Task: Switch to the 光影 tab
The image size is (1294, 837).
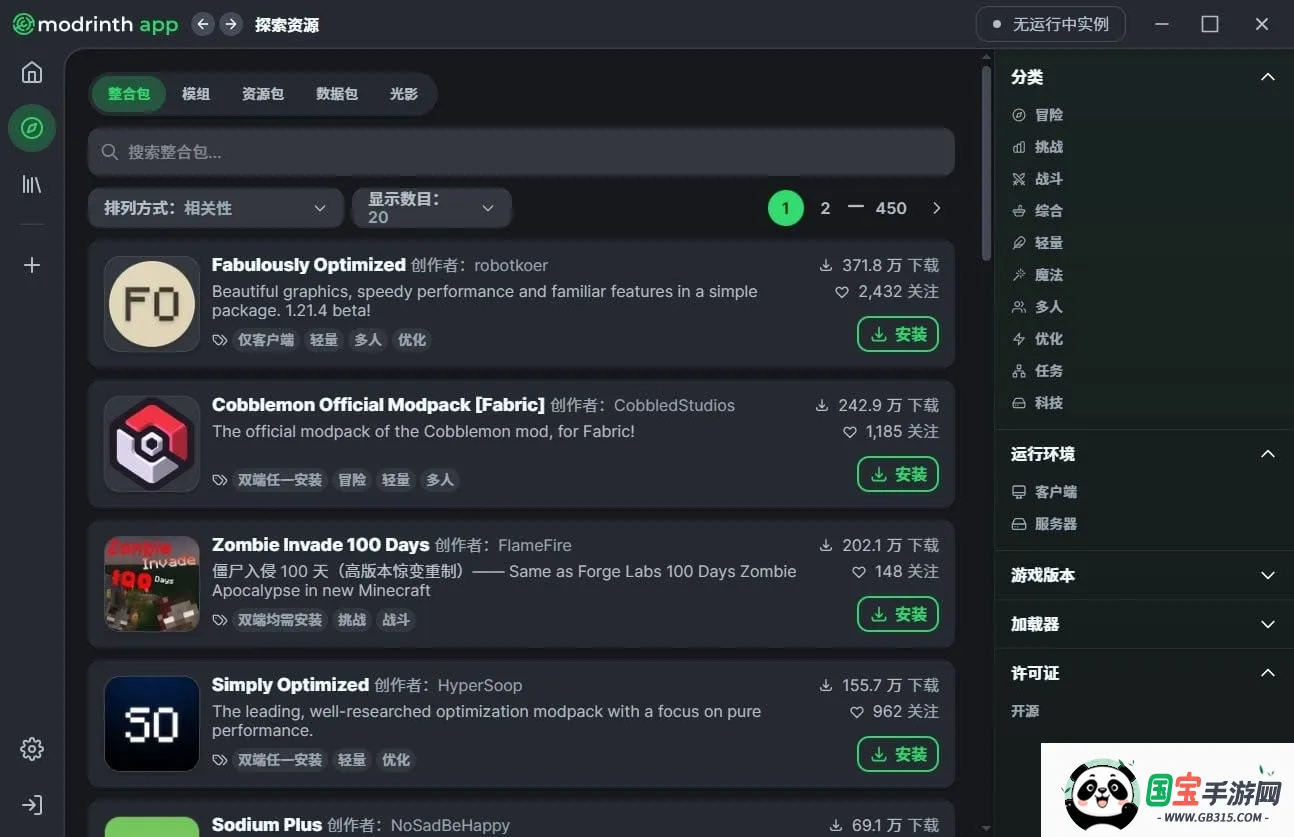Action: (x=404, y=94)
